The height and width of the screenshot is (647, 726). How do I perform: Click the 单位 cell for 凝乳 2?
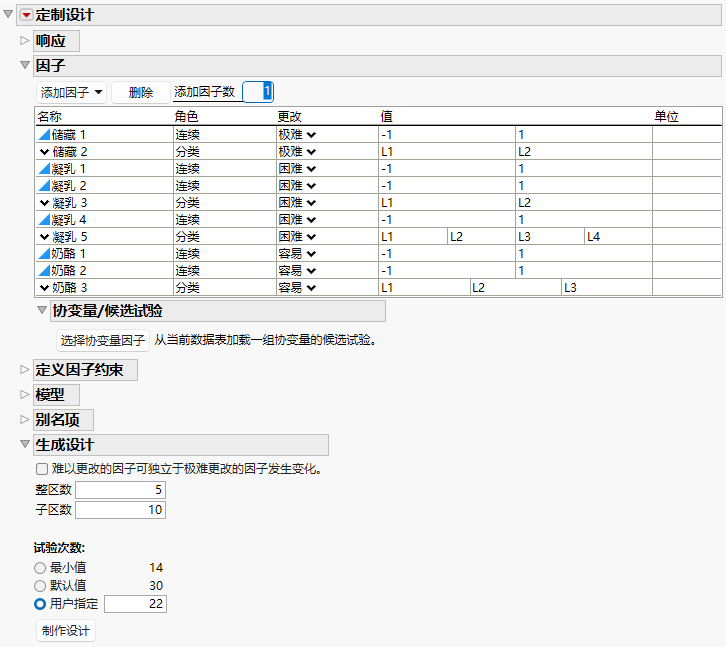[x=687, y=186]
